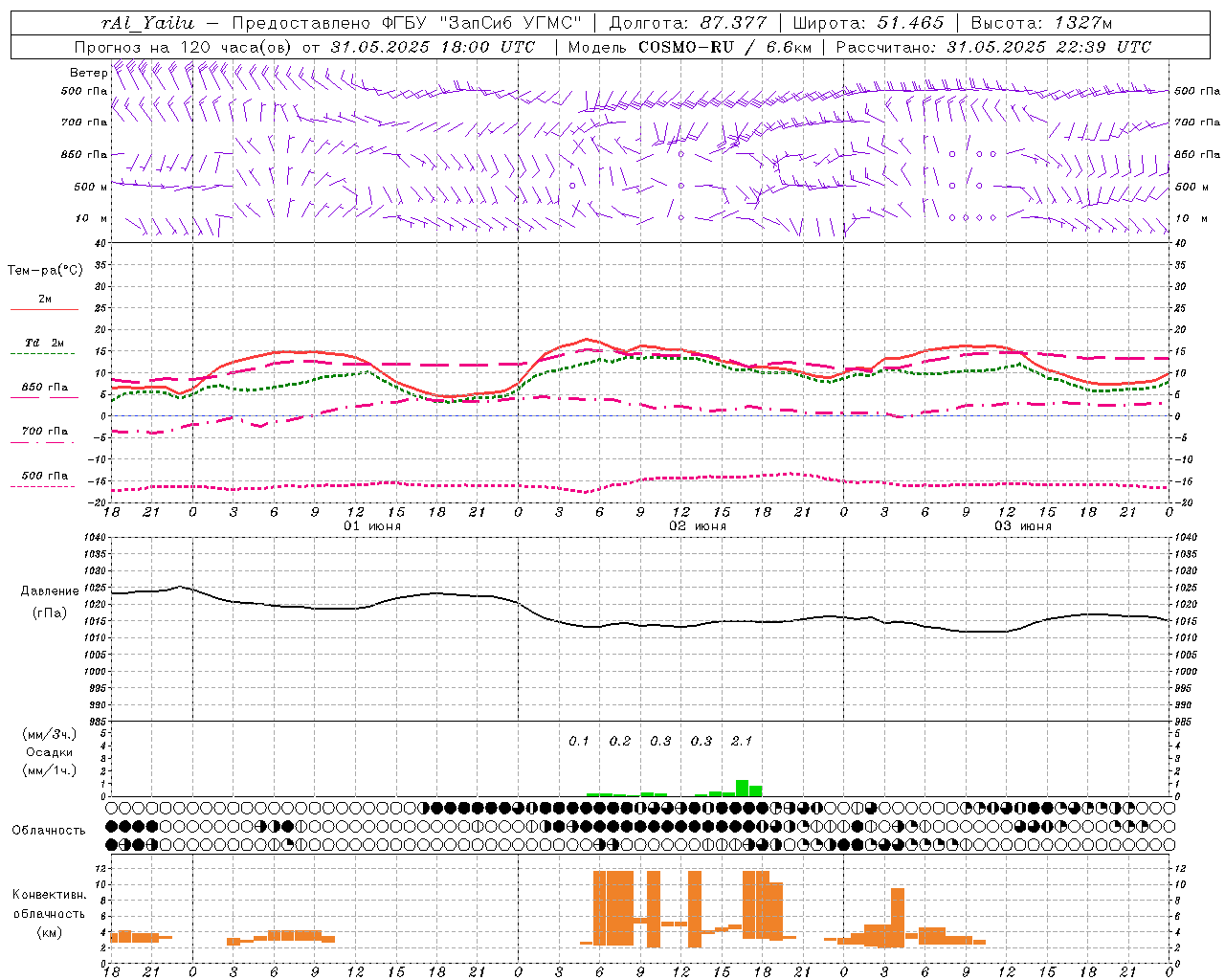The image size is (1225, 980).
Task: Click the precipitation amount 0.2
Action: point(620,741)
